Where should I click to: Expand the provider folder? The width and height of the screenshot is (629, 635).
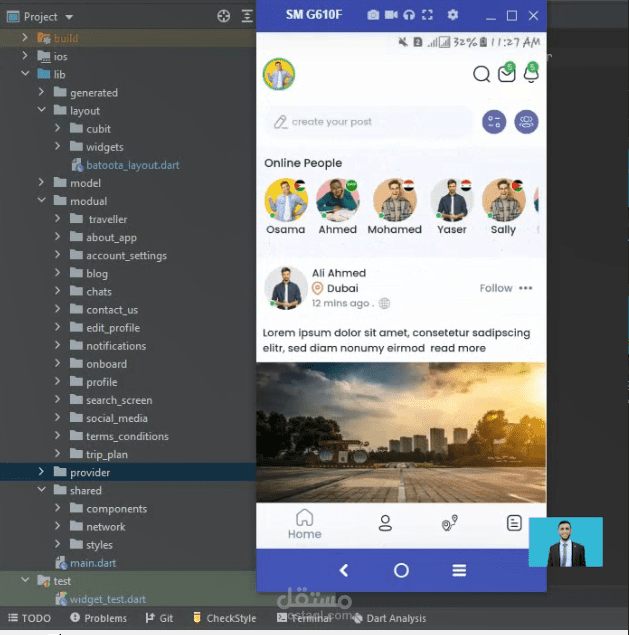[x=41, y=472]
